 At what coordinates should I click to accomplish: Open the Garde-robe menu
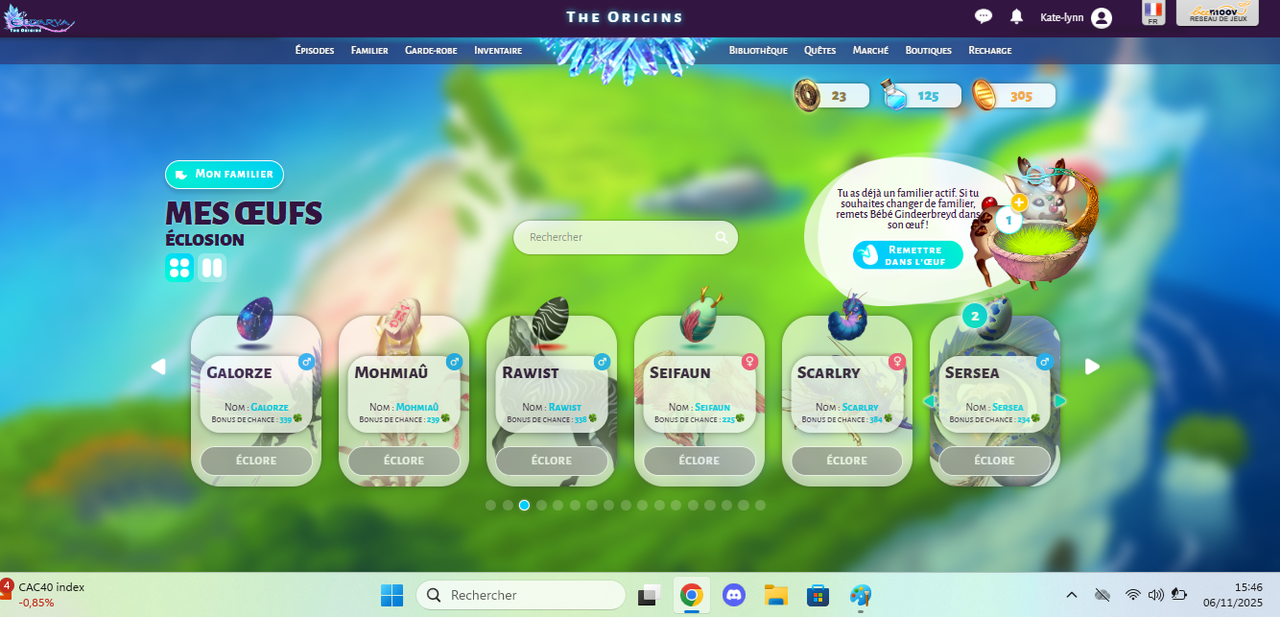tap(431, 50)
